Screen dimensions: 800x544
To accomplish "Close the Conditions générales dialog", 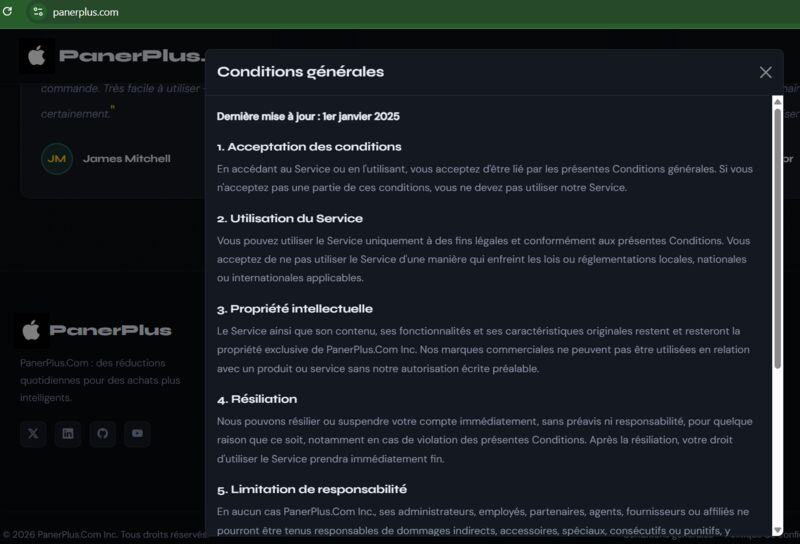I will (765, 72).
